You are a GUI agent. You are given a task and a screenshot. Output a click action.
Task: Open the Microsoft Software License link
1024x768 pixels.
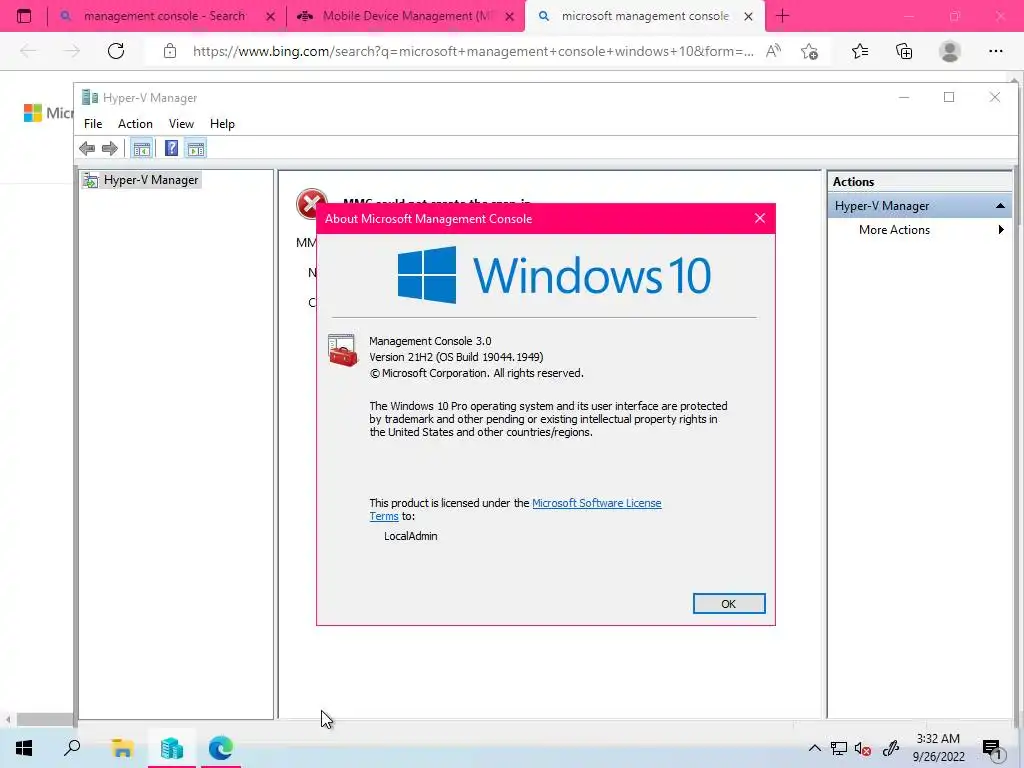coord(596,504)
